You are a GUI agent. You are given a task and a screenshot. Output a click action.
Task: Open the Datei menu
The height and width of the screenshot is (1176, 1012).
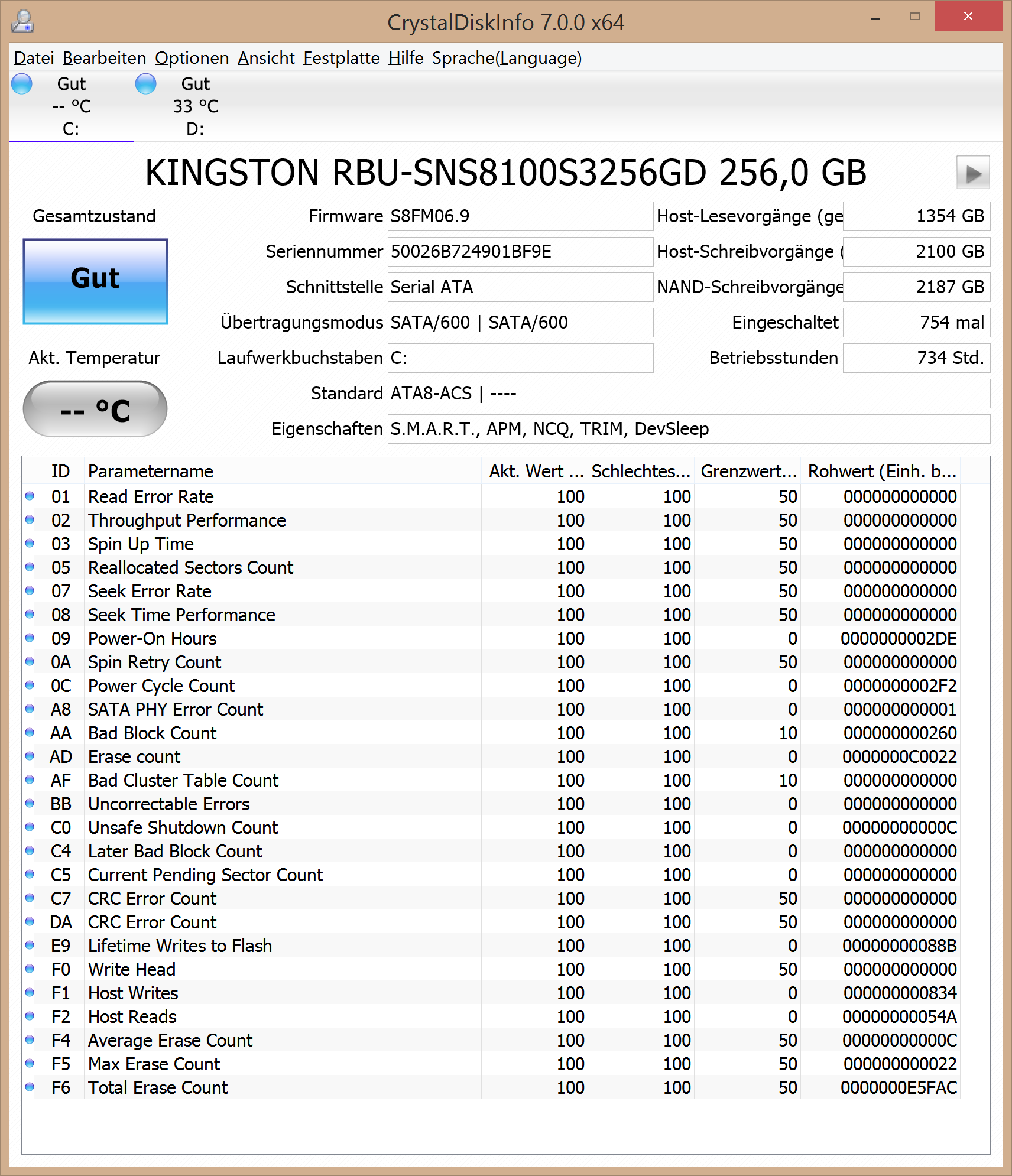tap(34, 58)
